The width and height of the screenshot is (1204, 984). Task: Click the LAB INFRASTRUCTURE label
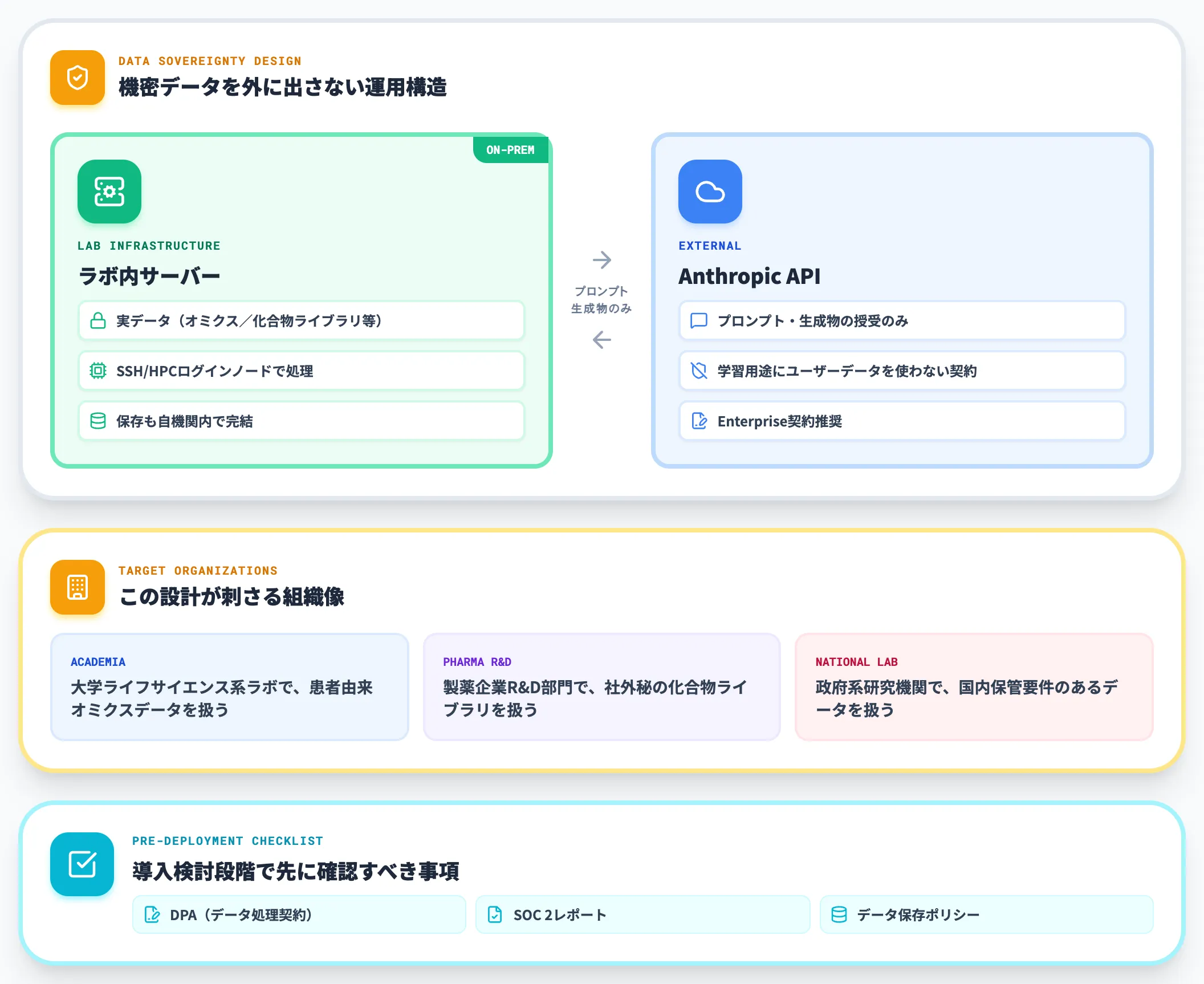pos(149,246)
